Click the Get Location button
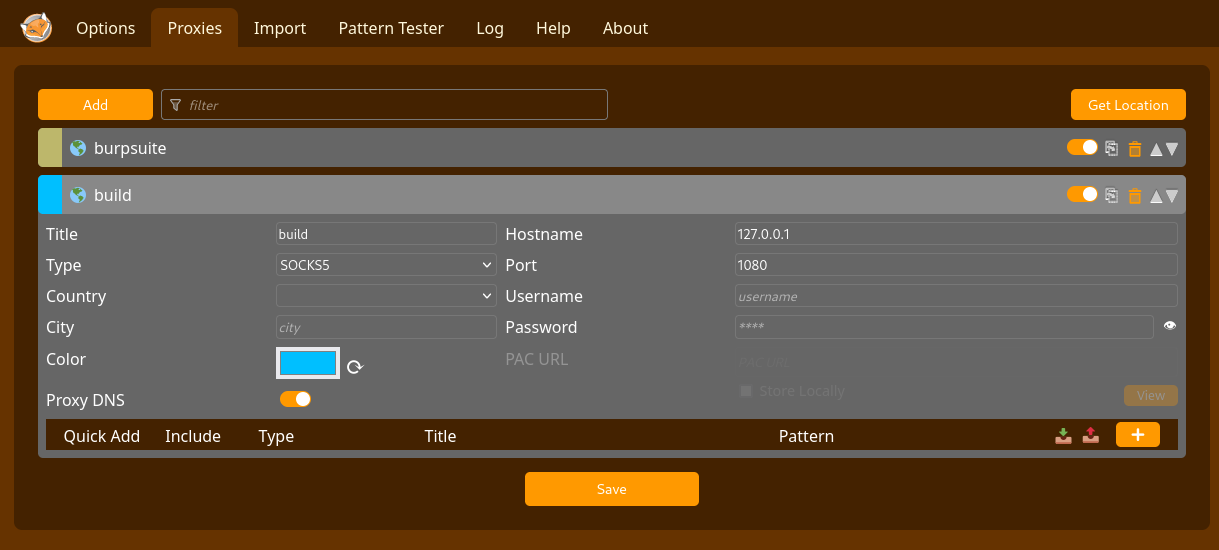This screenshot has height=550, width=1219. [x=1128, y=105]
